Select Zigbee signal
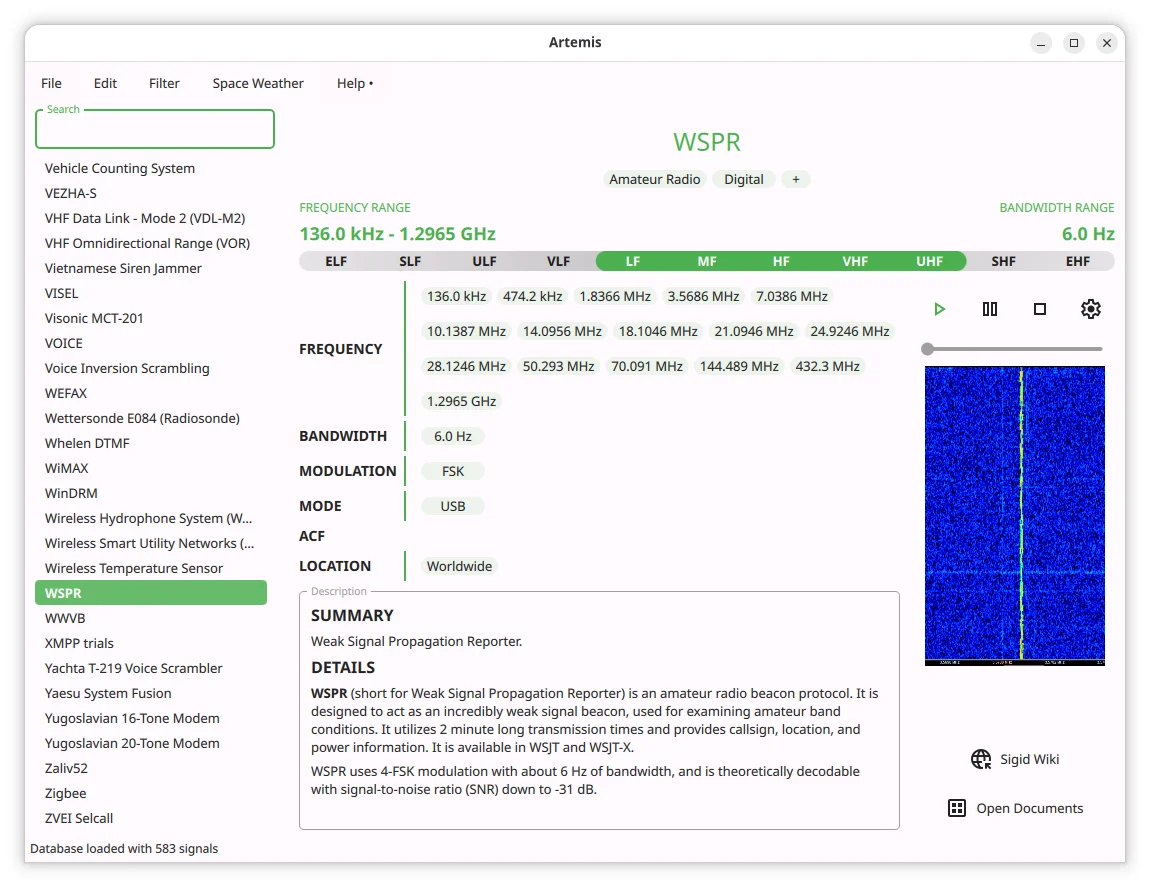The image size is (1150, 887). tap(151, 792)
